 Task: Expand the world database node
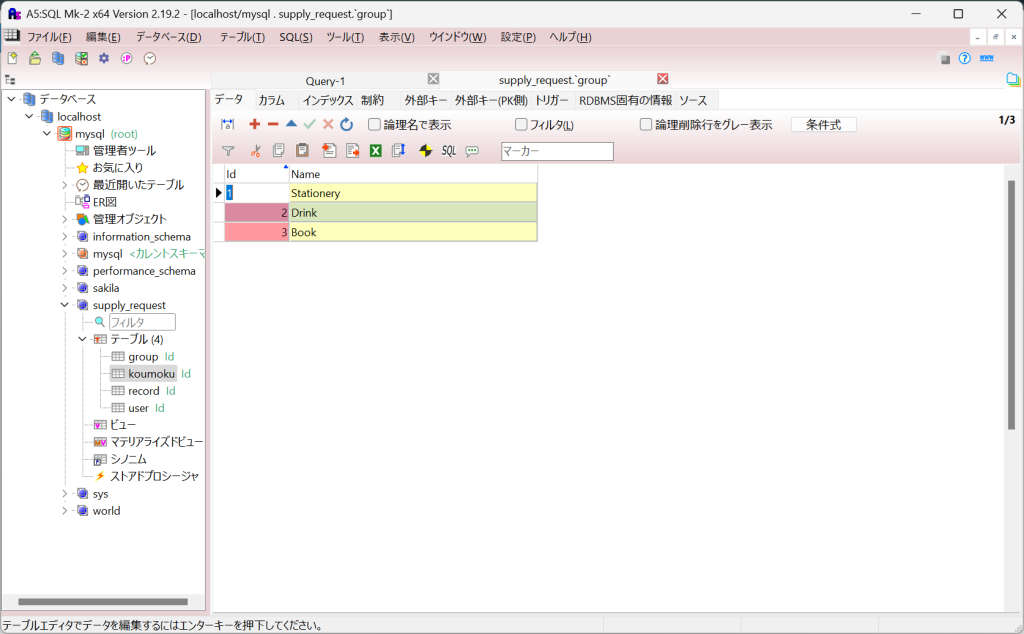[65, 511]
